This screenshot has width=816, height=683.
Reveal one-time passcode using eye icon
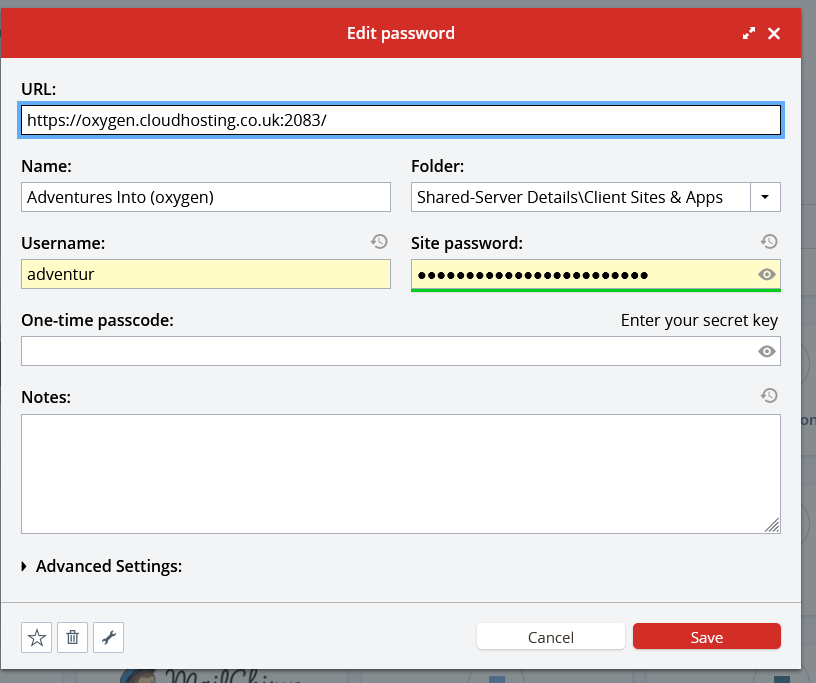tap(767, 351)
